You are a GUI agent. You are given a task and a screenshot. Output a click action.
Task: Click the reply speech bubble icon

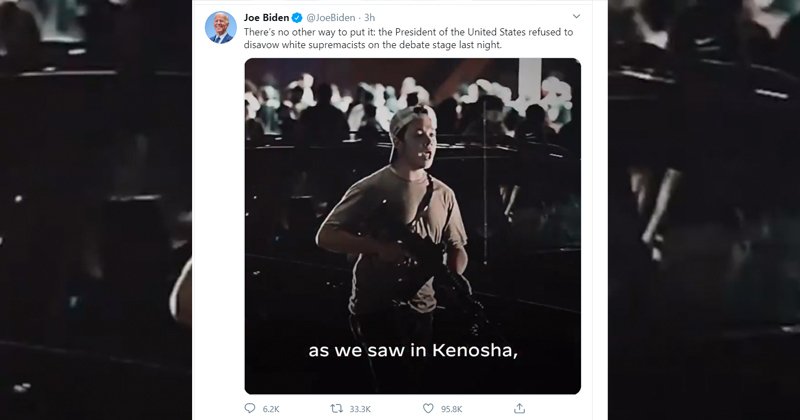pyautogui.click(x=250, y=408)
